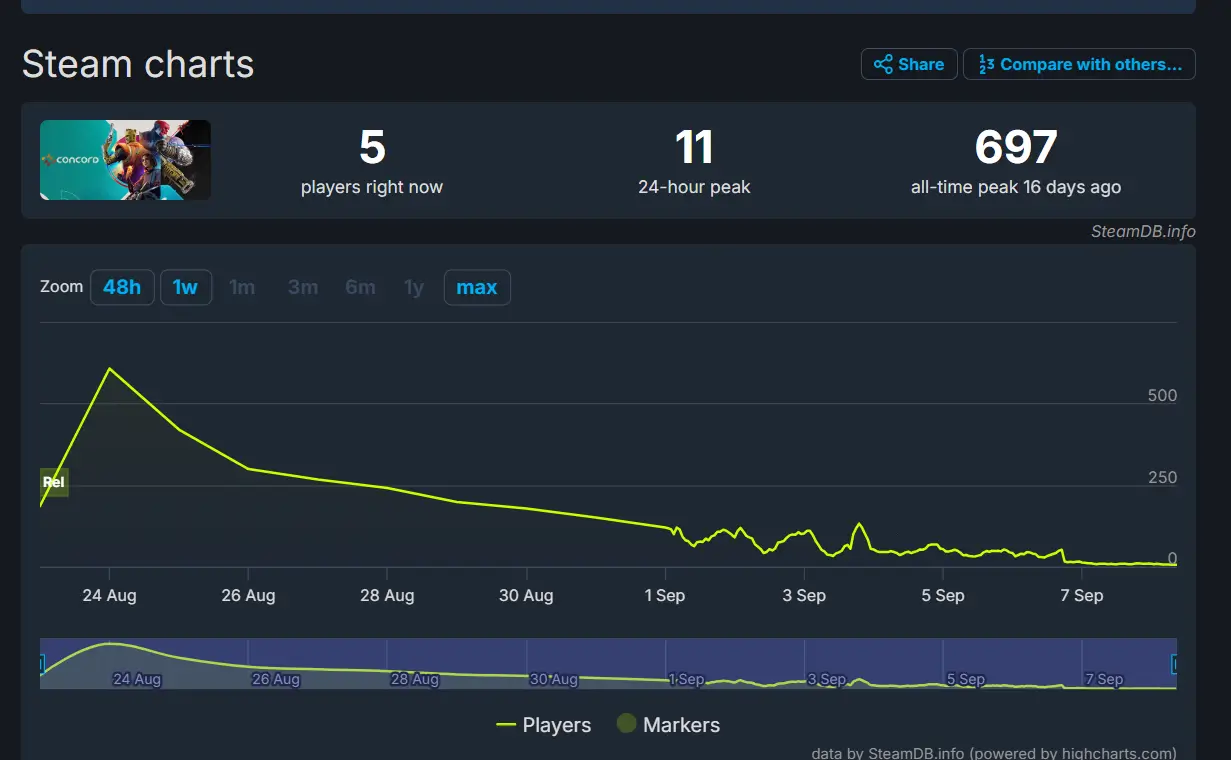Open the highcharts.com data credit
Image resolution: width=1231 pixels, height=760 pixels.
(x=994, y=753)
